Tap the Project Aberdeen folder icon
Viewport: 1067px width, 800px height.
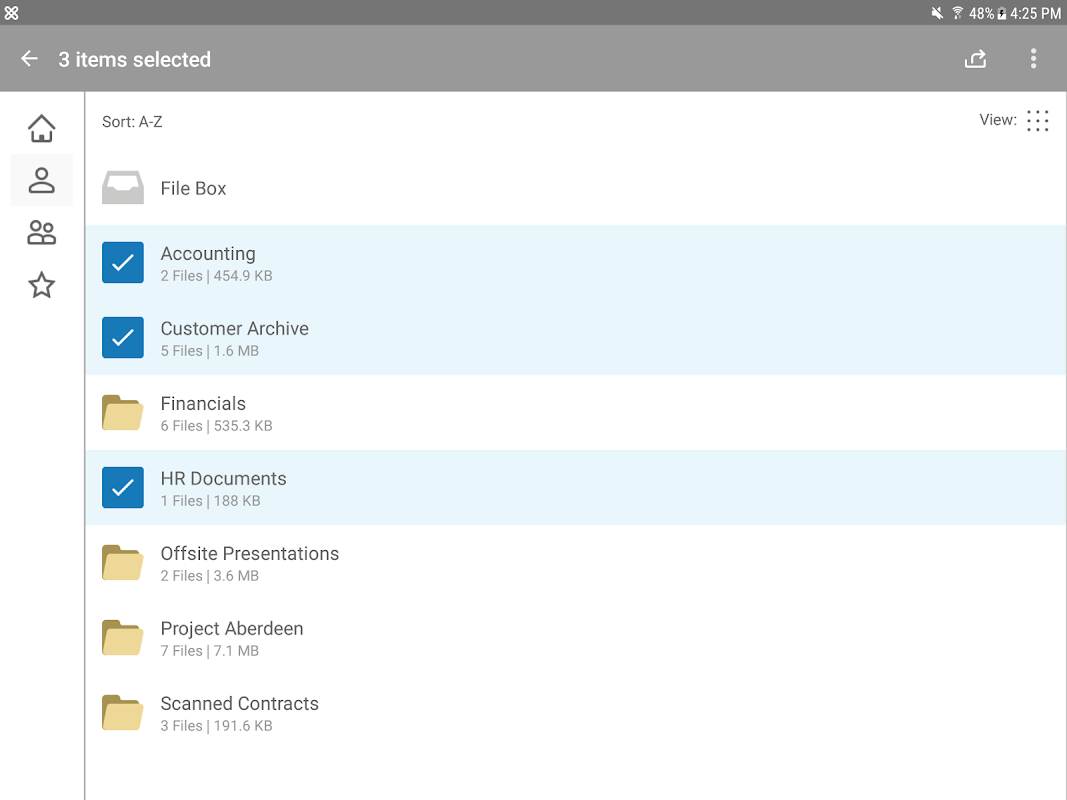pos(123,638)
